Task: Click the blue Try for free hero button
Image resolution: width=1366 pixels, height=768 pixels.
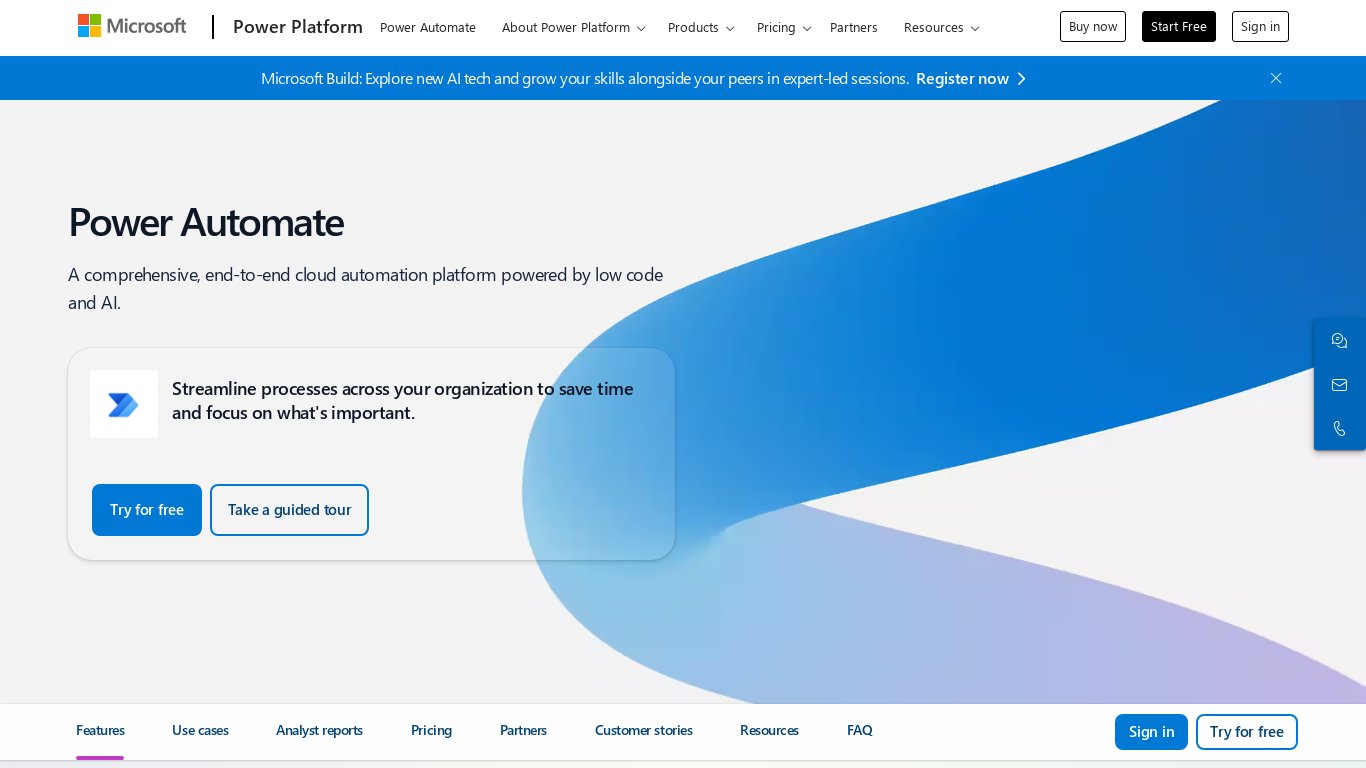Action: pyautogui.click(x=147, y=510)
